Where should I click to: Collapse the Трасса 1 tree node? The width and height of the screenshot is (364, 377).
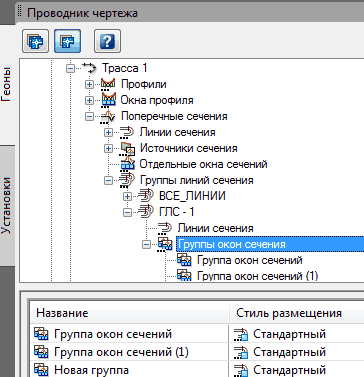click(x=70, y=69)
